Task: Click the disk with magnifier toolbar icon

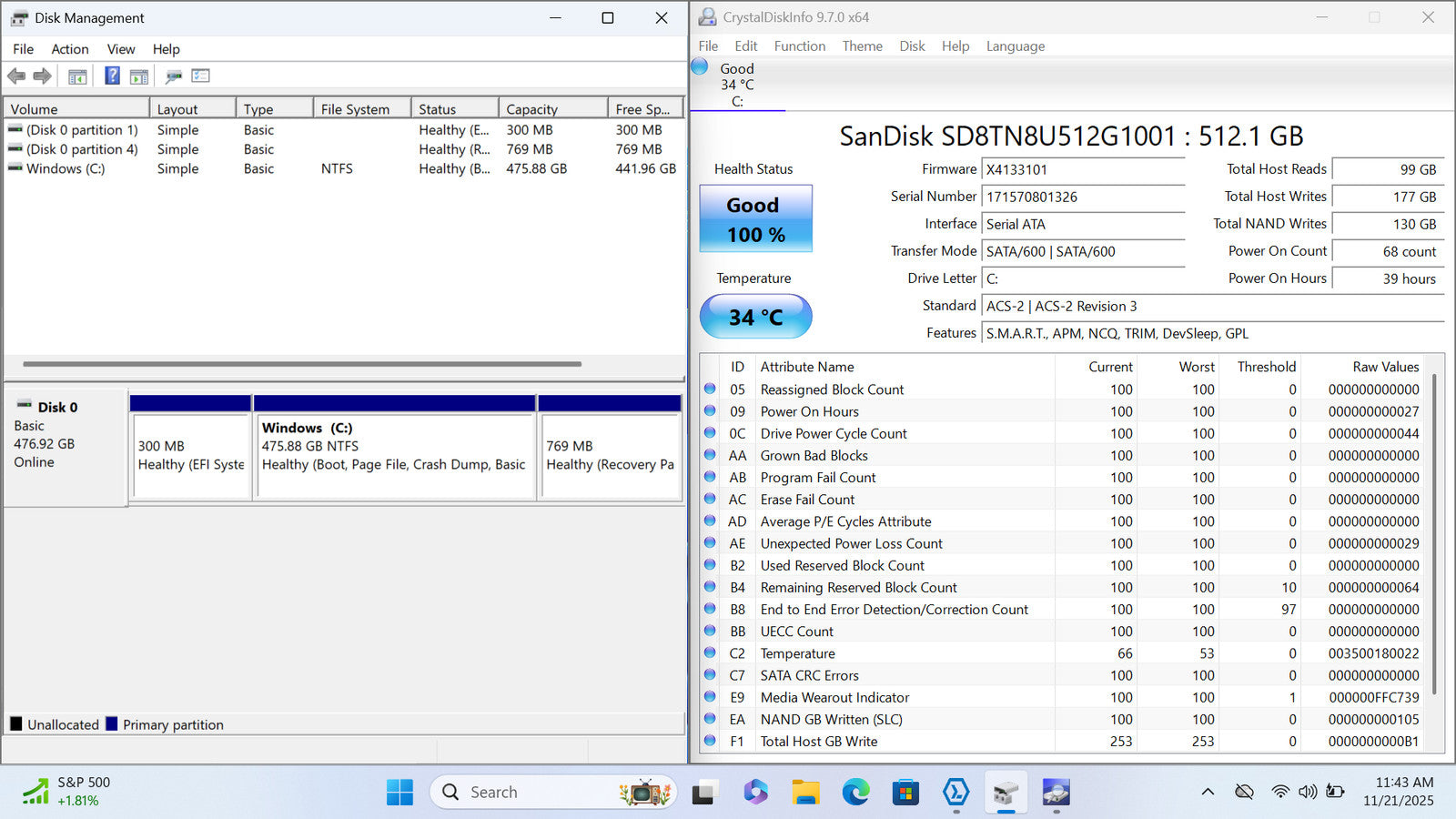Action: [x=174, y=76]
